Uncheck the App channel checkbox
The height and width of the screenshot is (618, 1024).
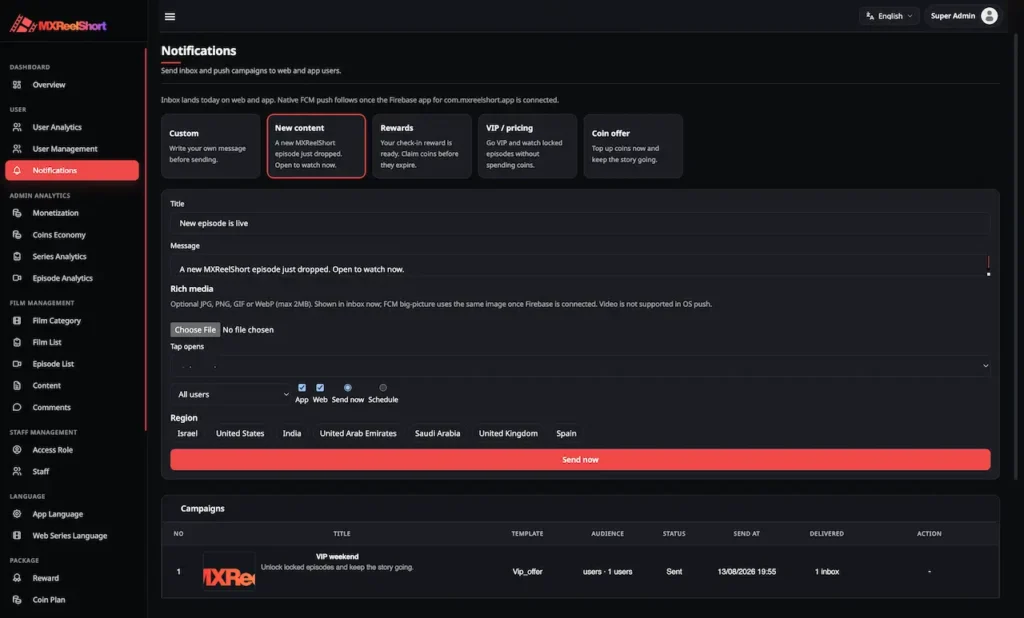click(x=302, y=387)
